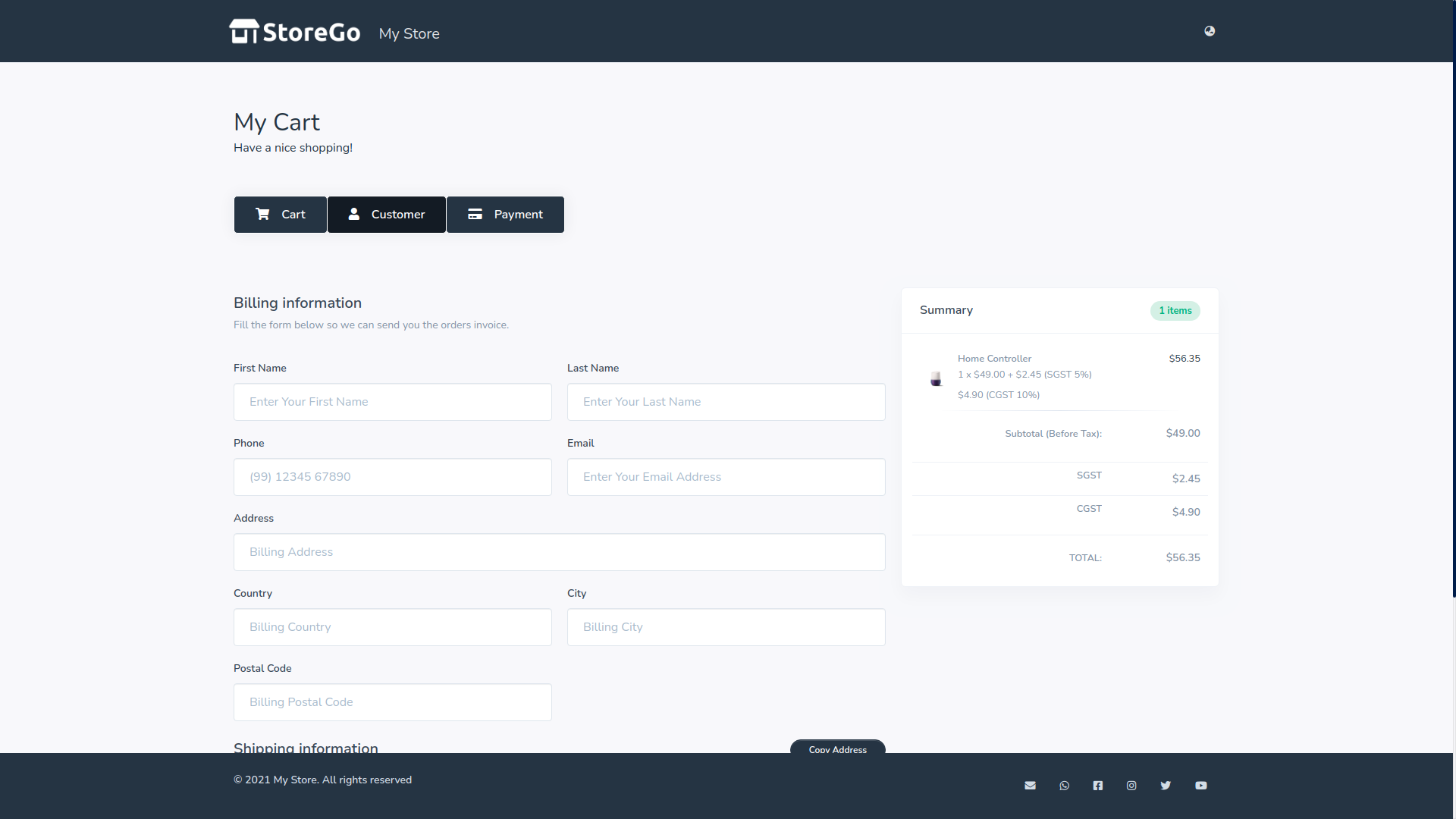Image resolution: width=1456 pixels, height=819 pixels.
Task: Select the Billing Country dropdown field
Action: click(x=392, y=627)
